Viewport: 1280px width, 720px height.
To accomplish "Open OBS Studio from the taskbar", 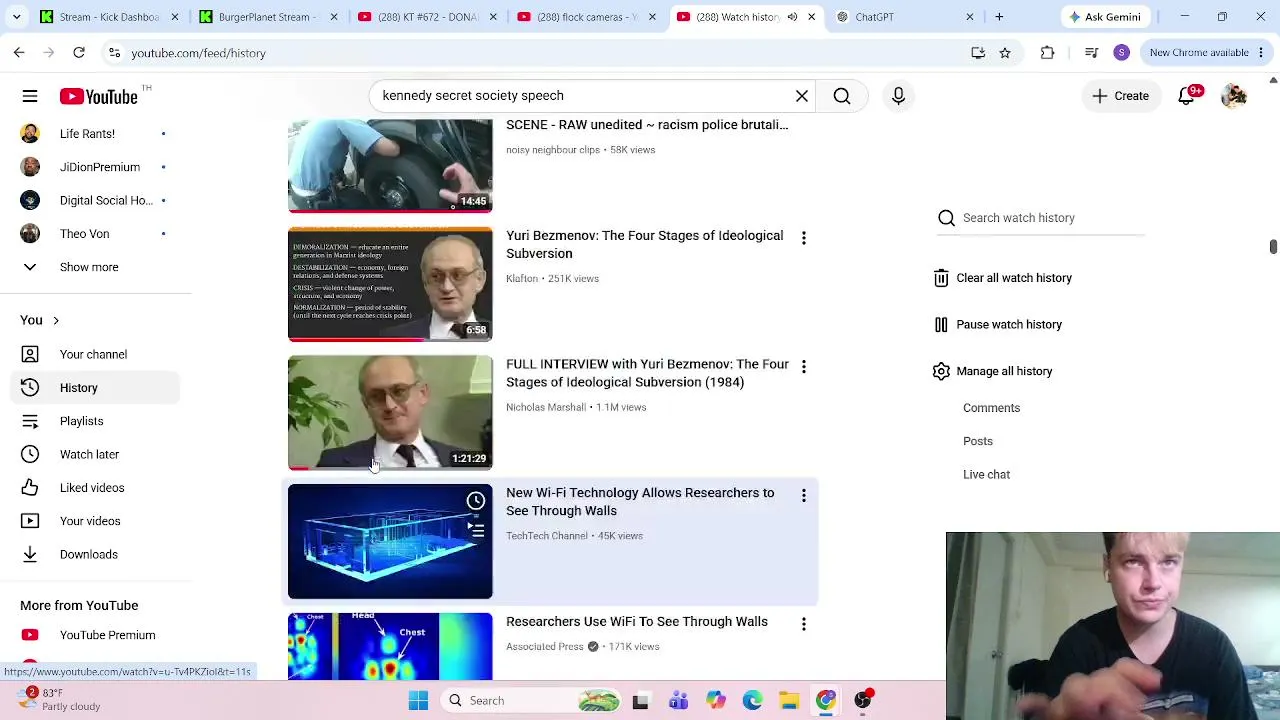I will [863, 701].
